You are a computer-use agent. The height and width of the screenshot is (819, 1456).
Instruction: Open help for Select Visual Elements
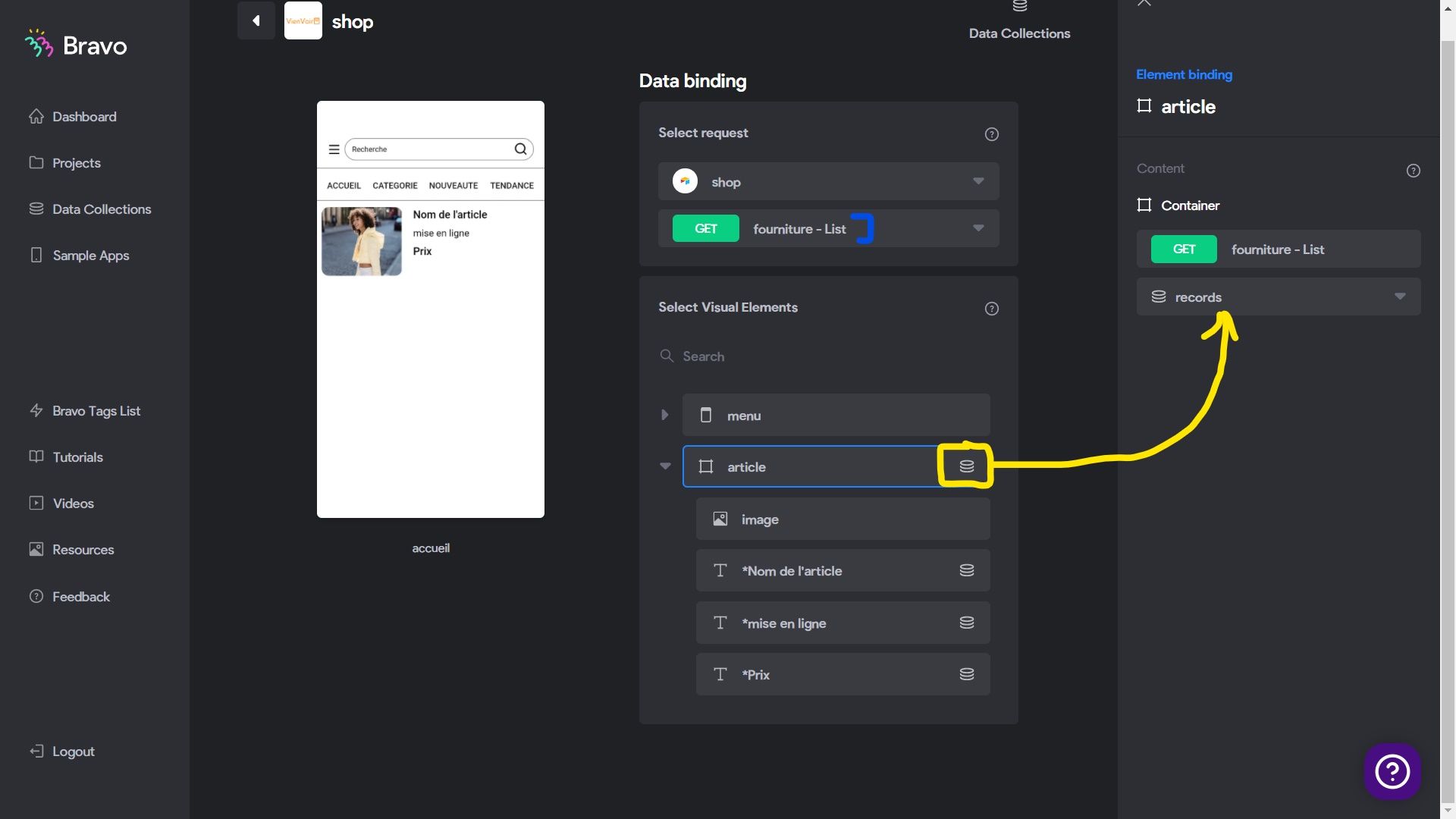991,309
